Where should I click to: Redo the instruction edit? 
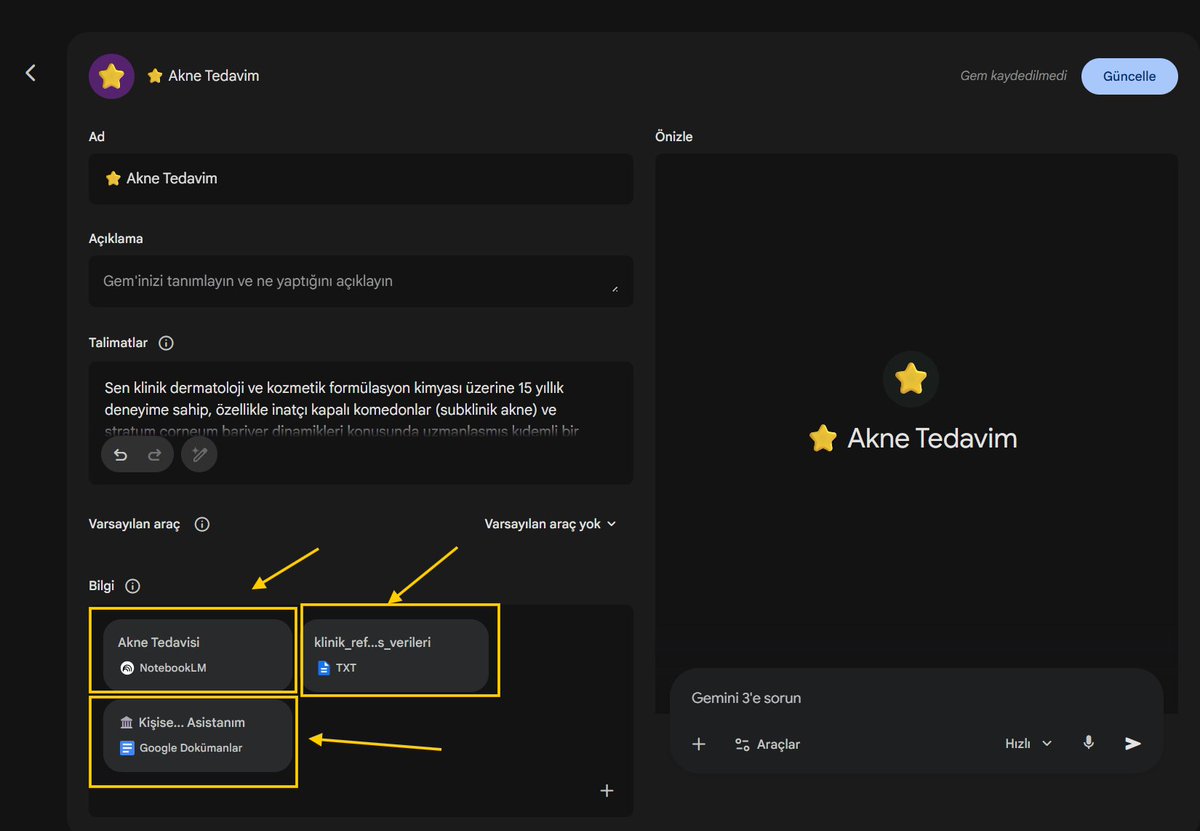155,455
